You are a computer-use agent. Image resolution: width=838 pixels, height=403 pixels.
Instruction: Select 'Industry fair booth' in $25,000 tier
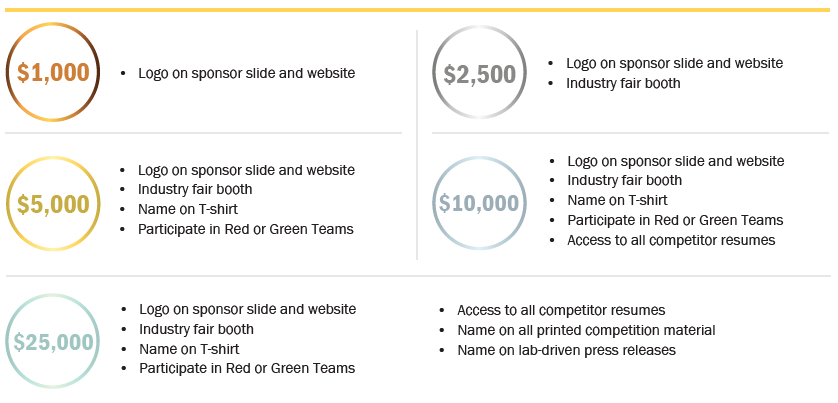[197, 329]
